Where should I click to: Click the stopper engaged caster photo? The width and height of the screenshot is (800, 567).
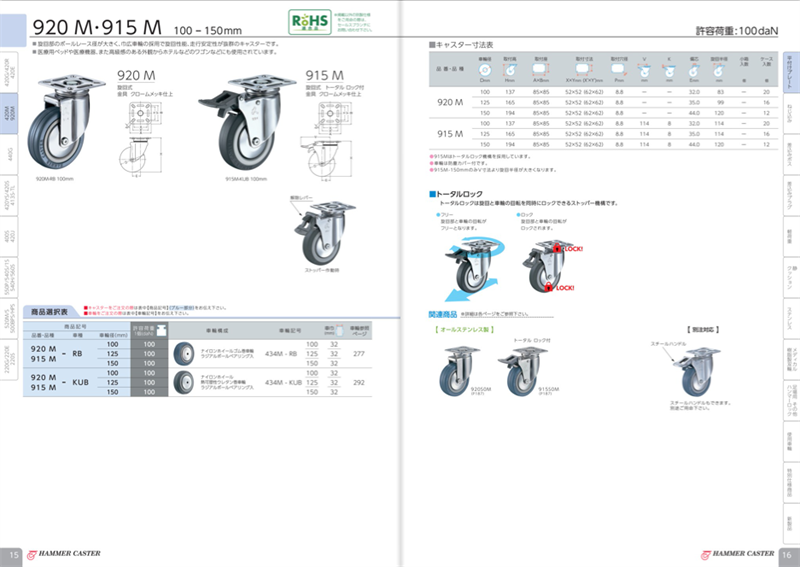(x=324, y=234)
